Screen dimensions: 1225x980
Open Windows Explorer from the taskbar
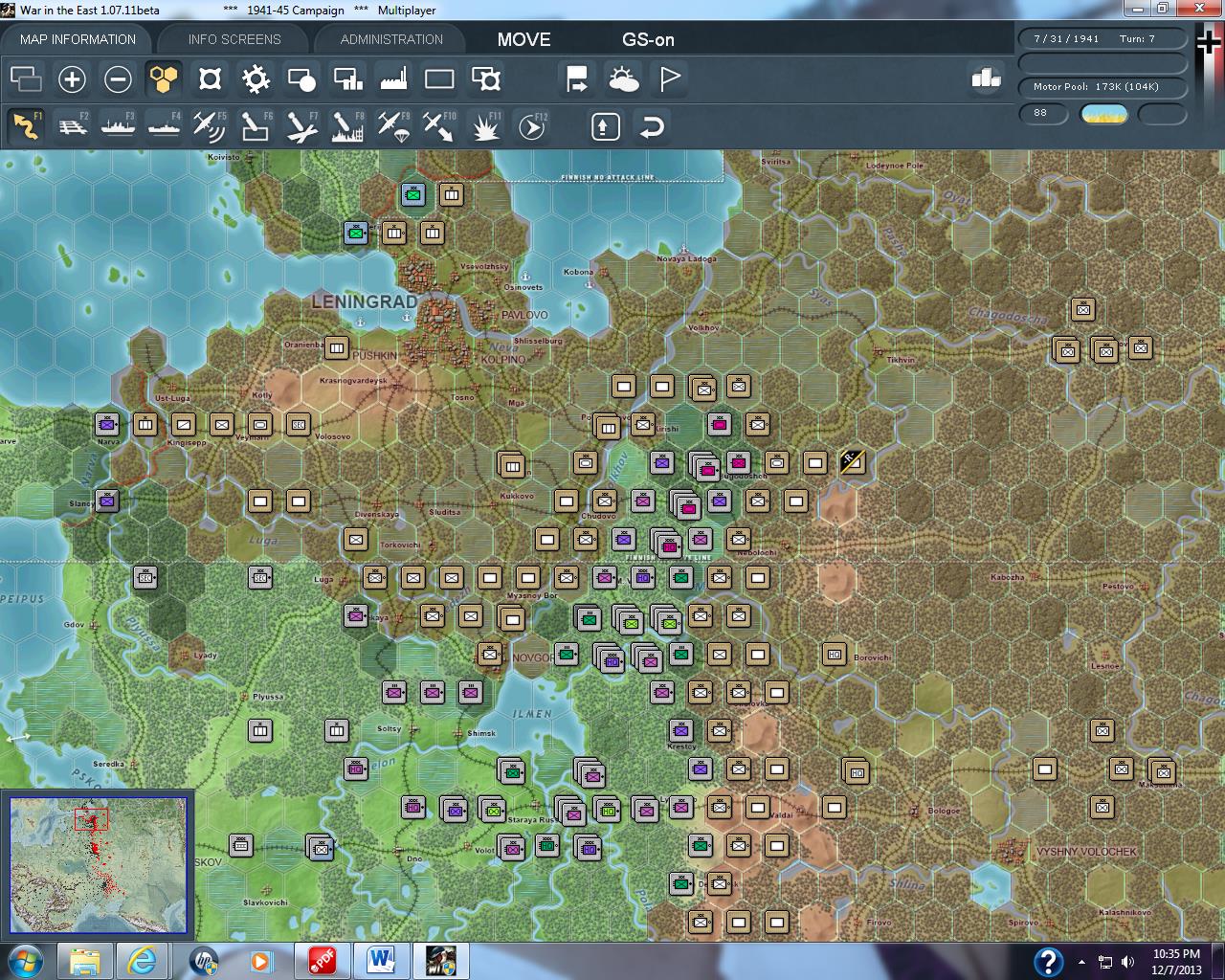(85, 961)
